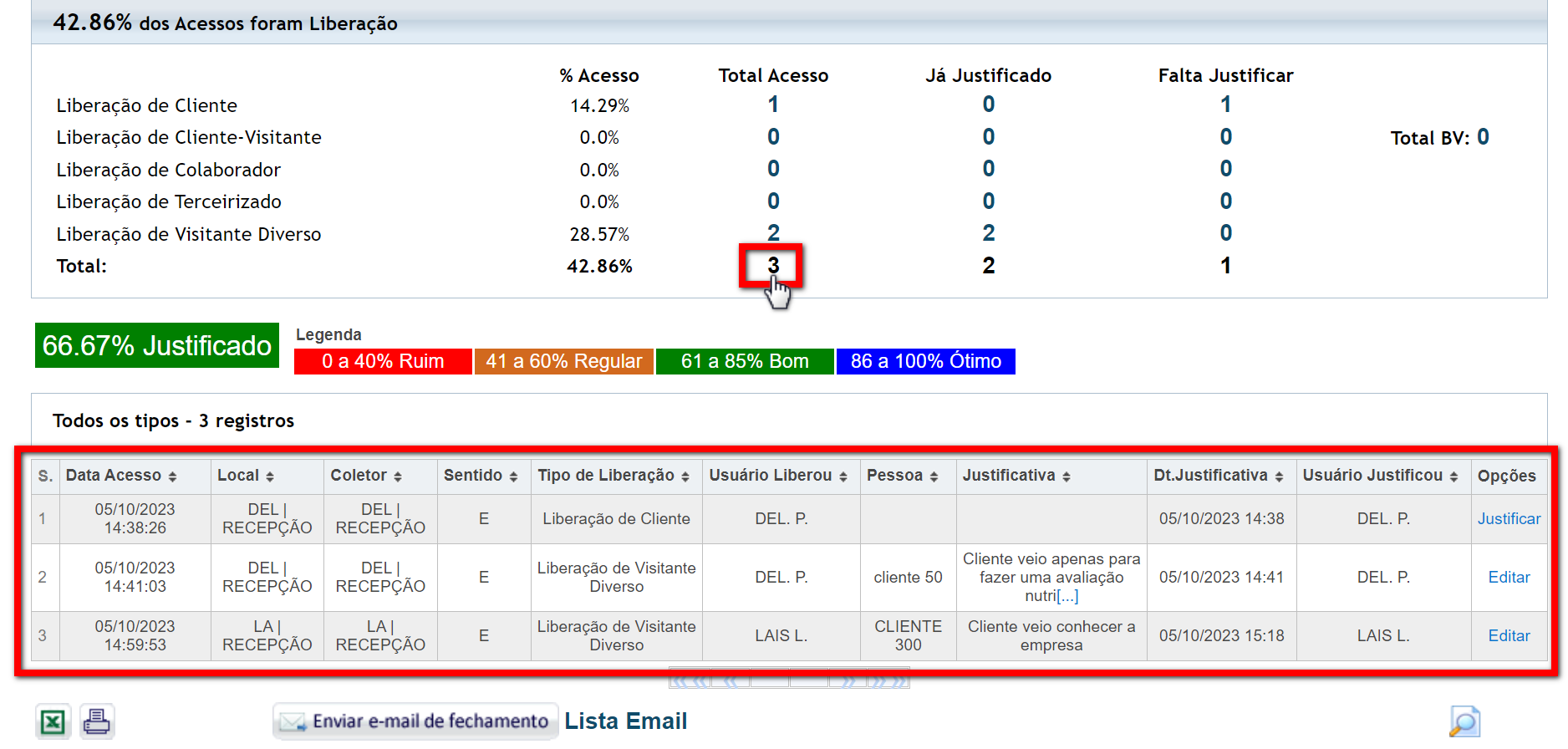Export the report to Excel
Screen dimensions: 1568x749
(x=53, y=721)
